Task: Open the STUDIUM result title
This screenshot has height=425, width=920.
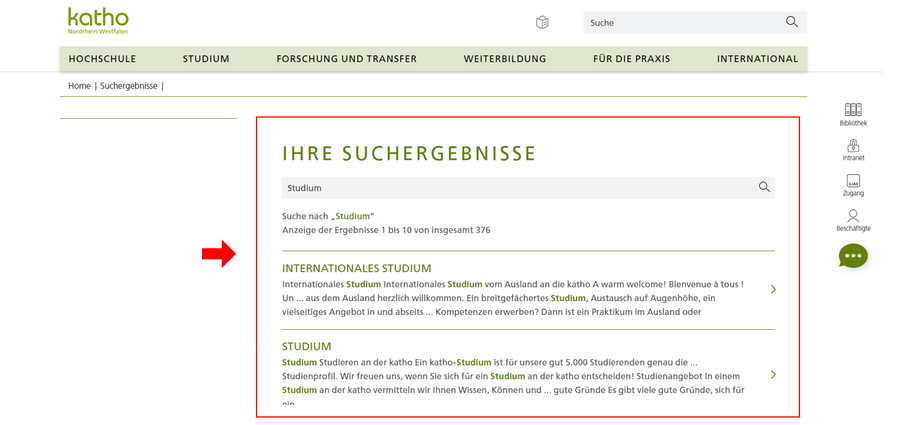Action: point(306,346)
